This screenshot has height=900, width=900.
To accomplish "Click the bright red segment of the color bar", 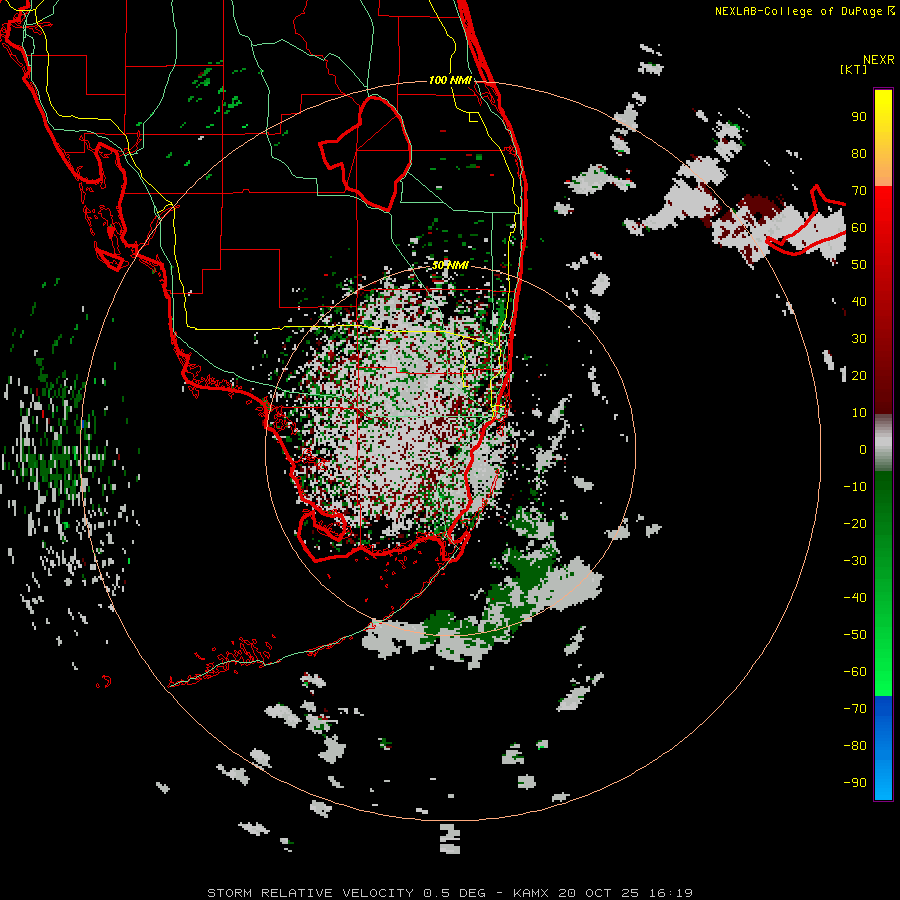I will point(883,212).
